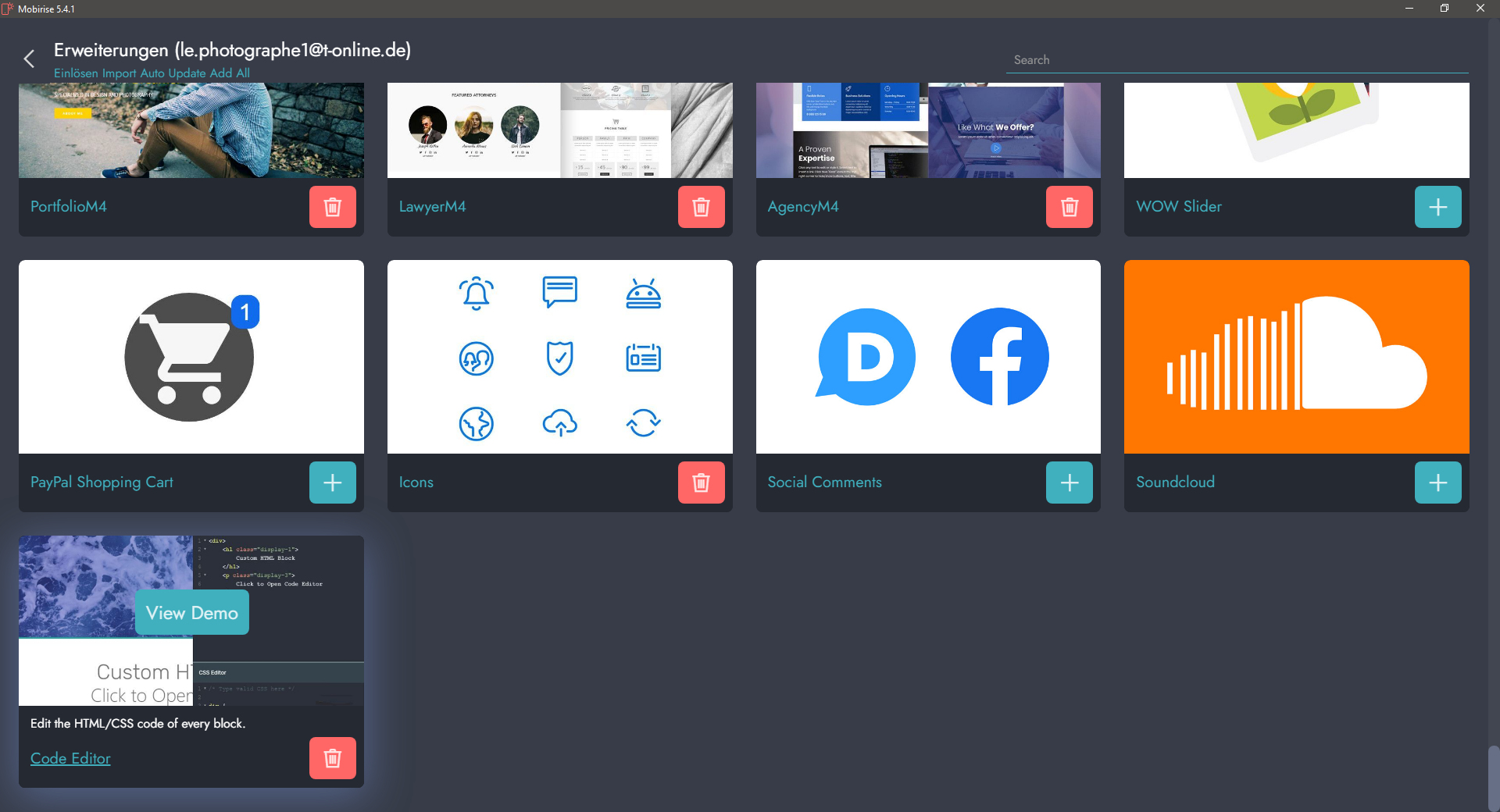Click the sync arrows icon in Icons preview
The width and height of the screenshot is (1500, 812).
644,423
